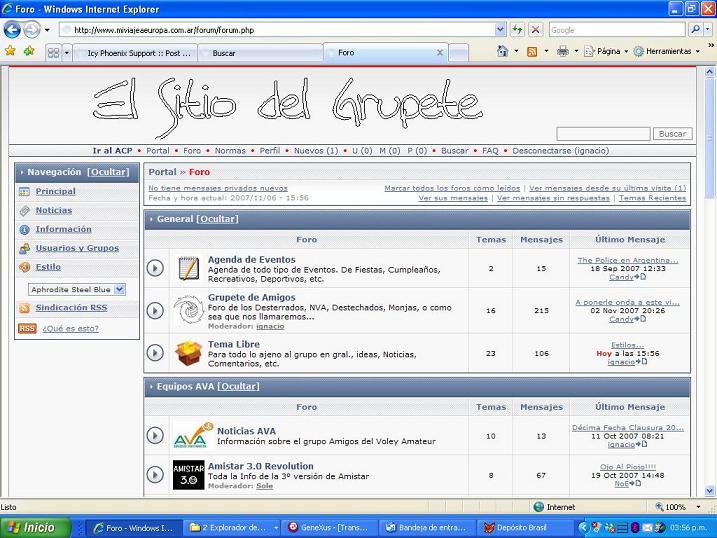Click the orange RSS badge icon
This screenshot has width=717, height=538.
27,328
